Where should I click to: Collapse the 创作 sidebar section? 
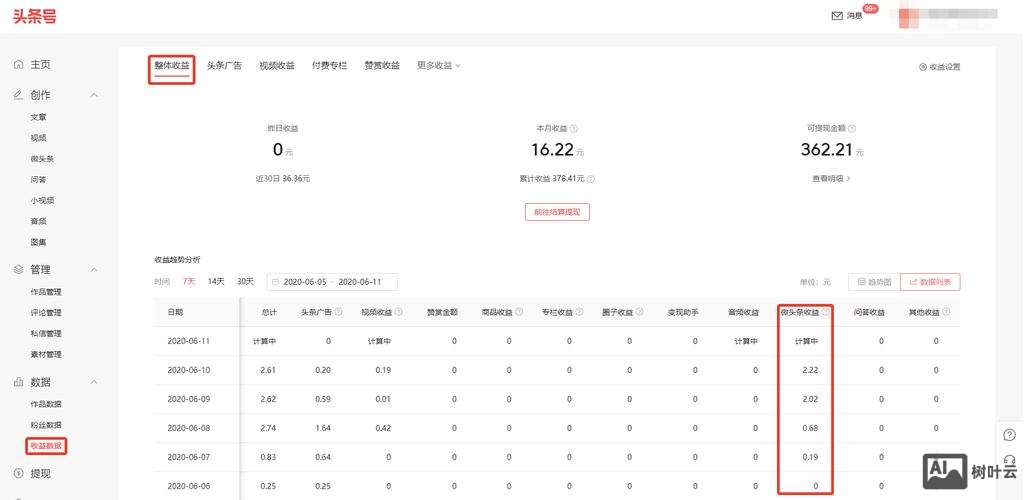pos(94,95)
